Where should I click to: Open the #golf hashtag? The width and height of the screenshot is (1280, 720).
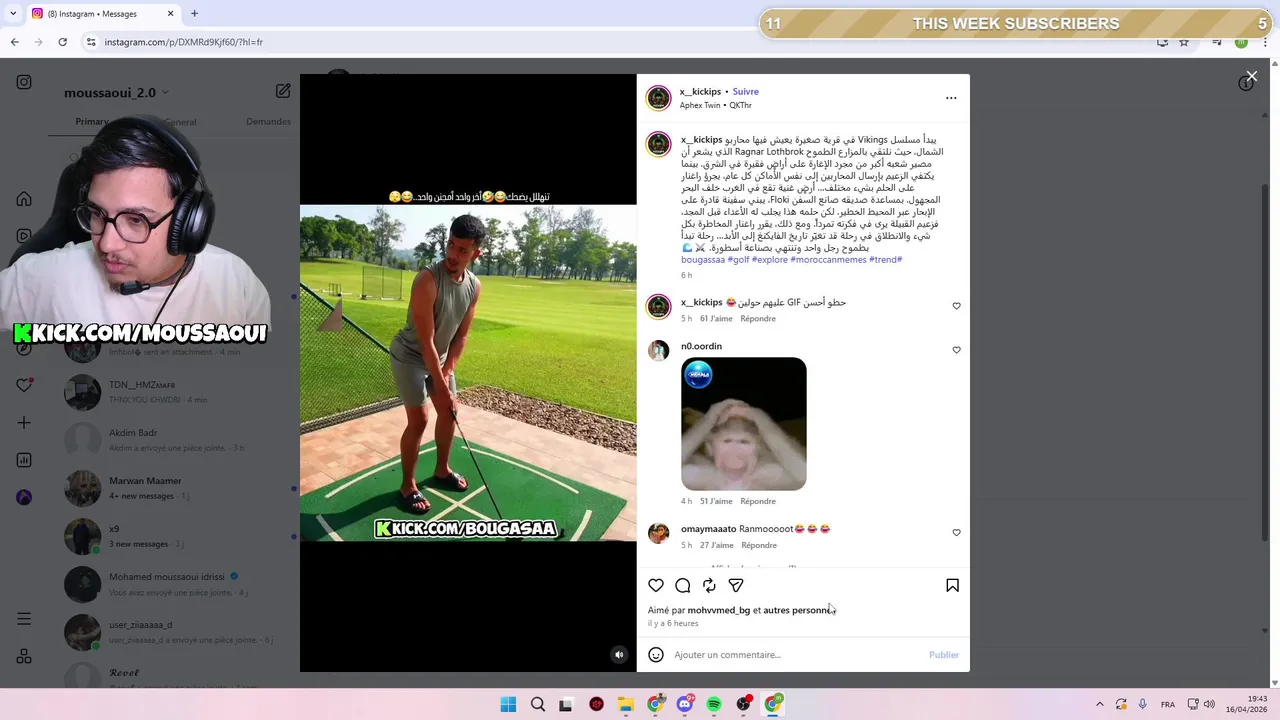738,260
